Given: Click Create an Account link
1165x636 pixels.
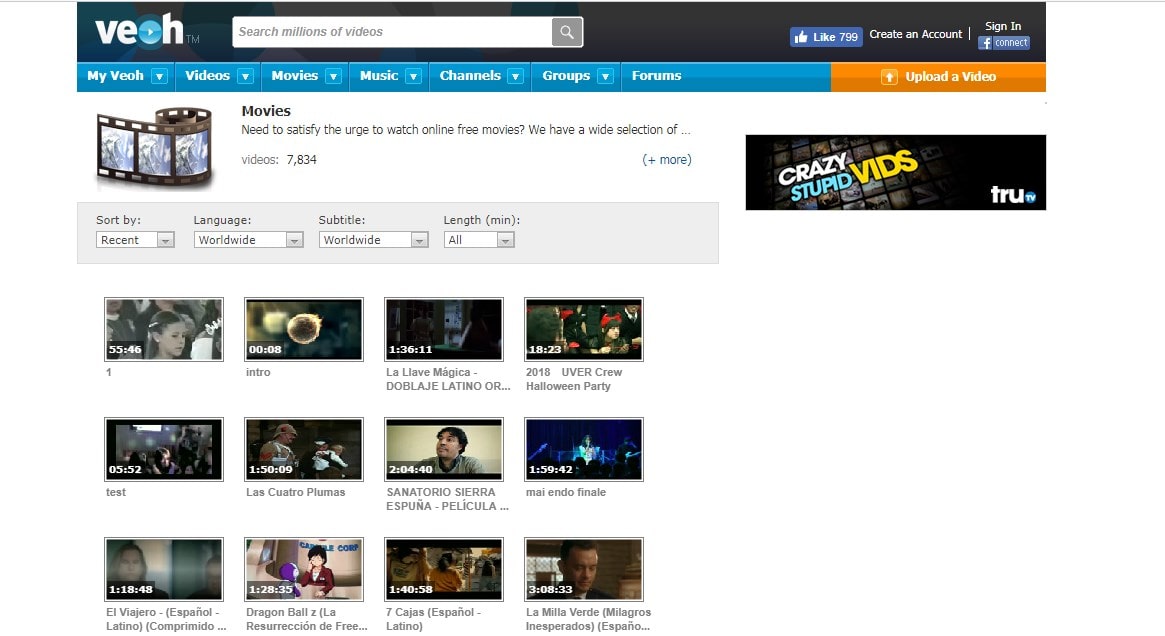Looking at the screenshot, I should click(x=915, y=34).
